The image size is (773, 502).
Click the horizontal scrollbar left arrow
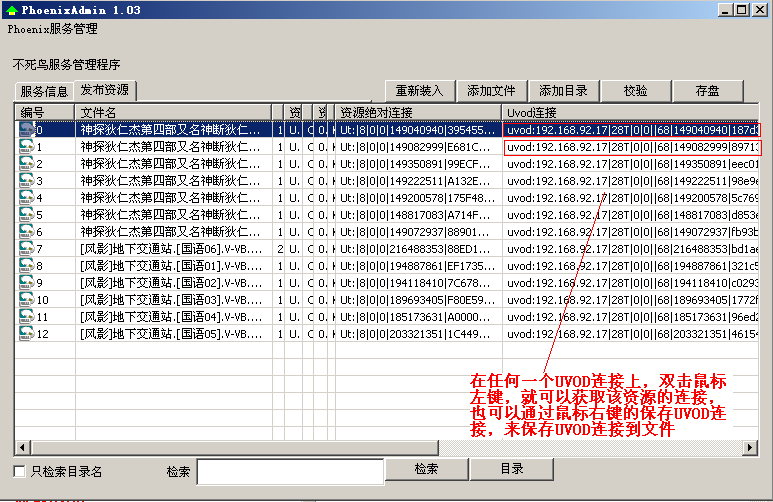point(22,447)
